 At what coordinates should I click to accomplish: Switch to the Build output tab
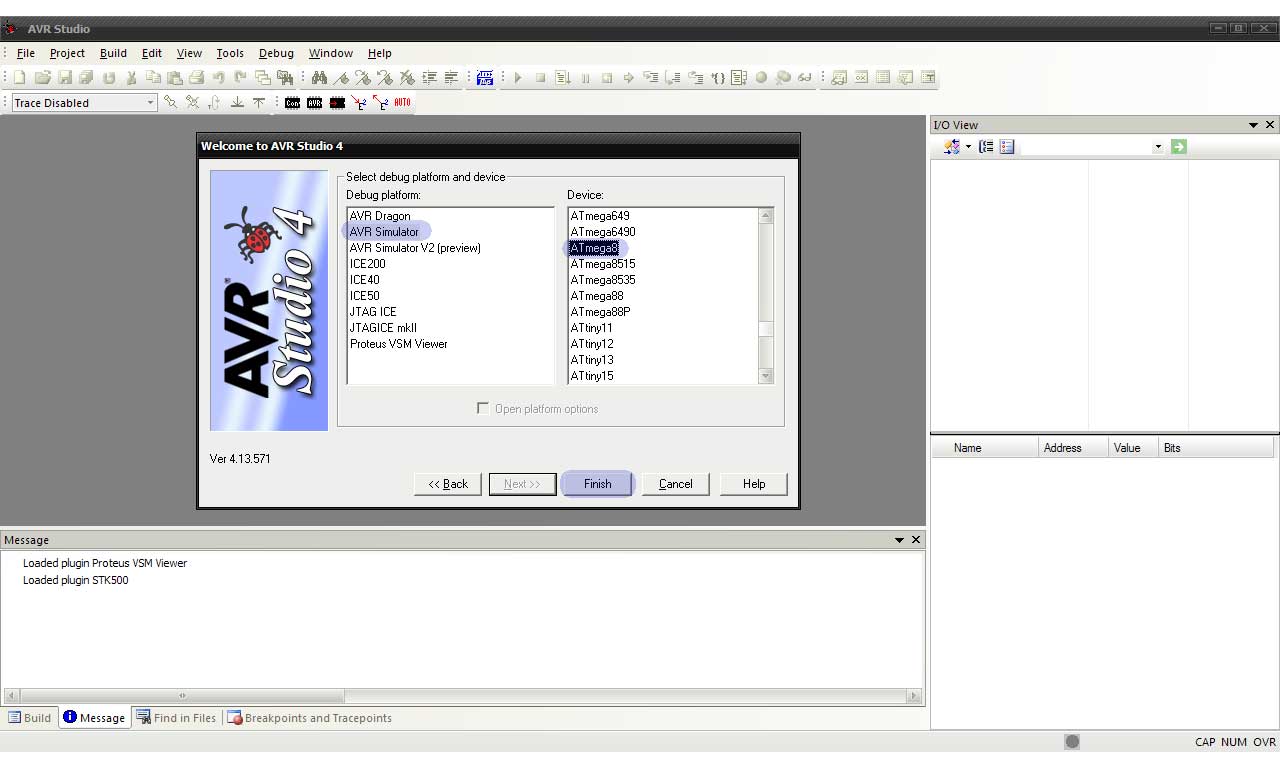click(30, 718)
